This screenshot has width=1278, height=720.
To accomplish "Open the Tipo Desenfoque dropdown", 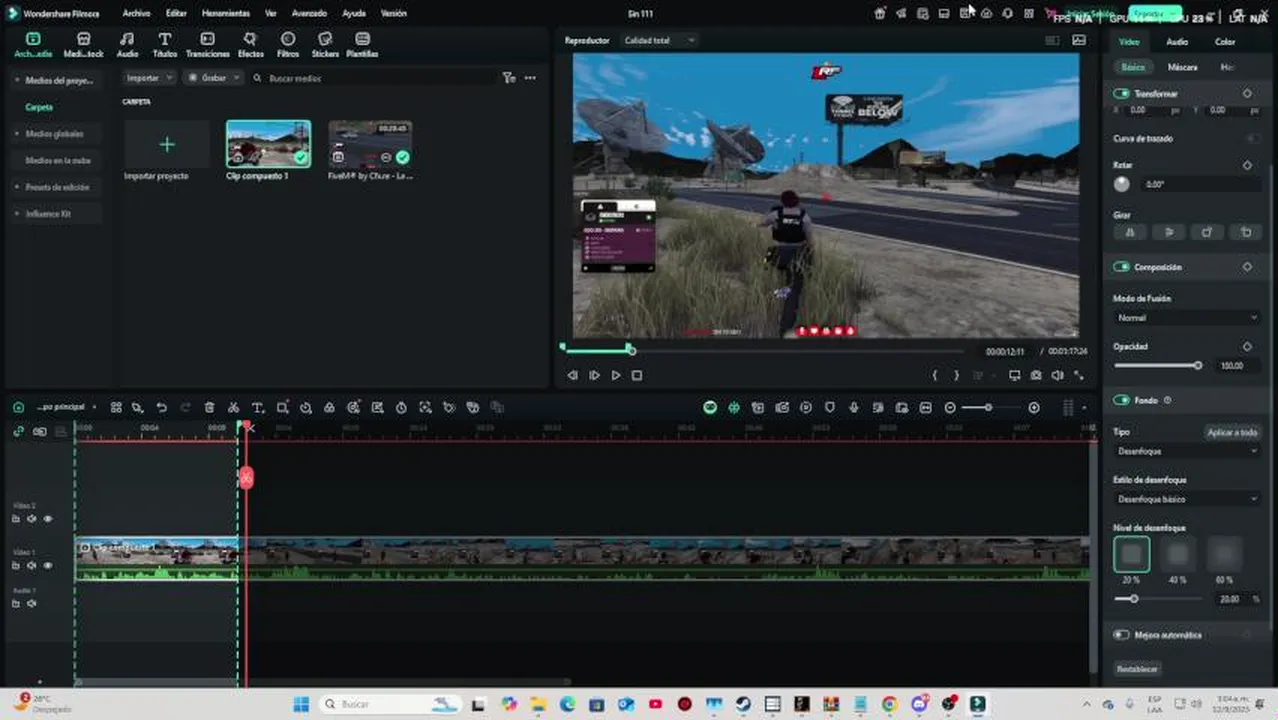I will [x=1186, y=451].
